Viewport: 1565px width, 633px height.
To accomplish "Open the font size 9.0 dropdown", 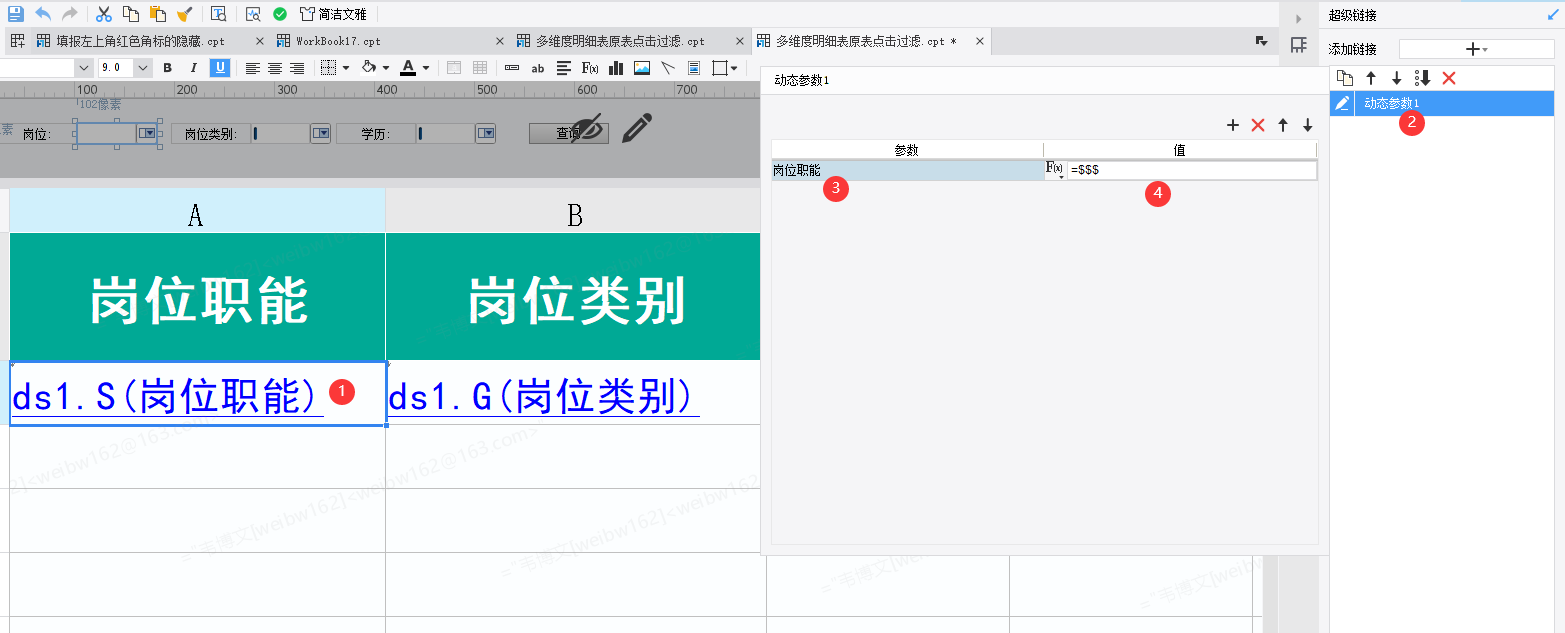I will click(x=142, y=68).
